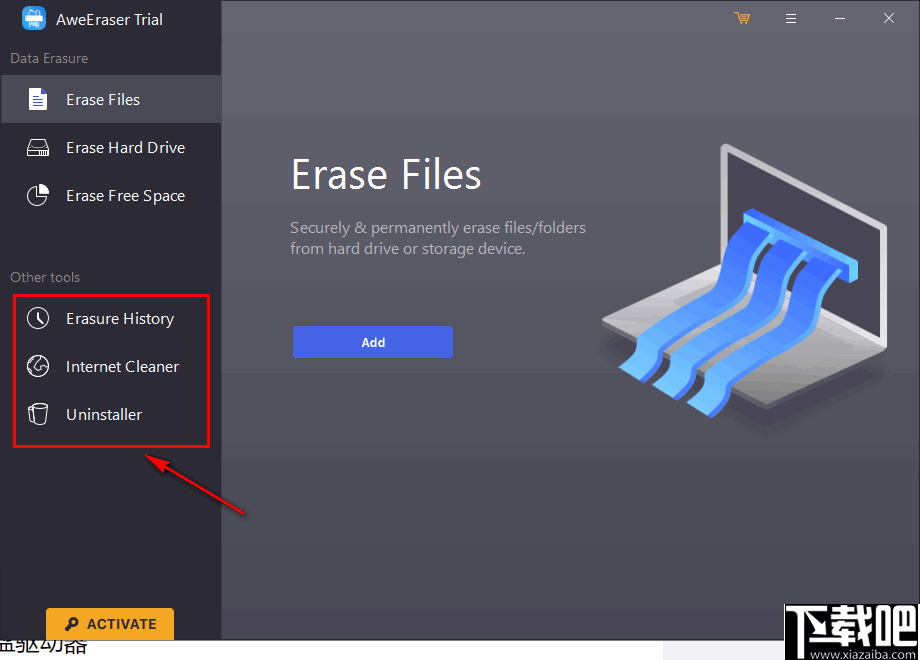Click the blue Add button
Viewport: 920px width, 660px height.
click(373, 342)
